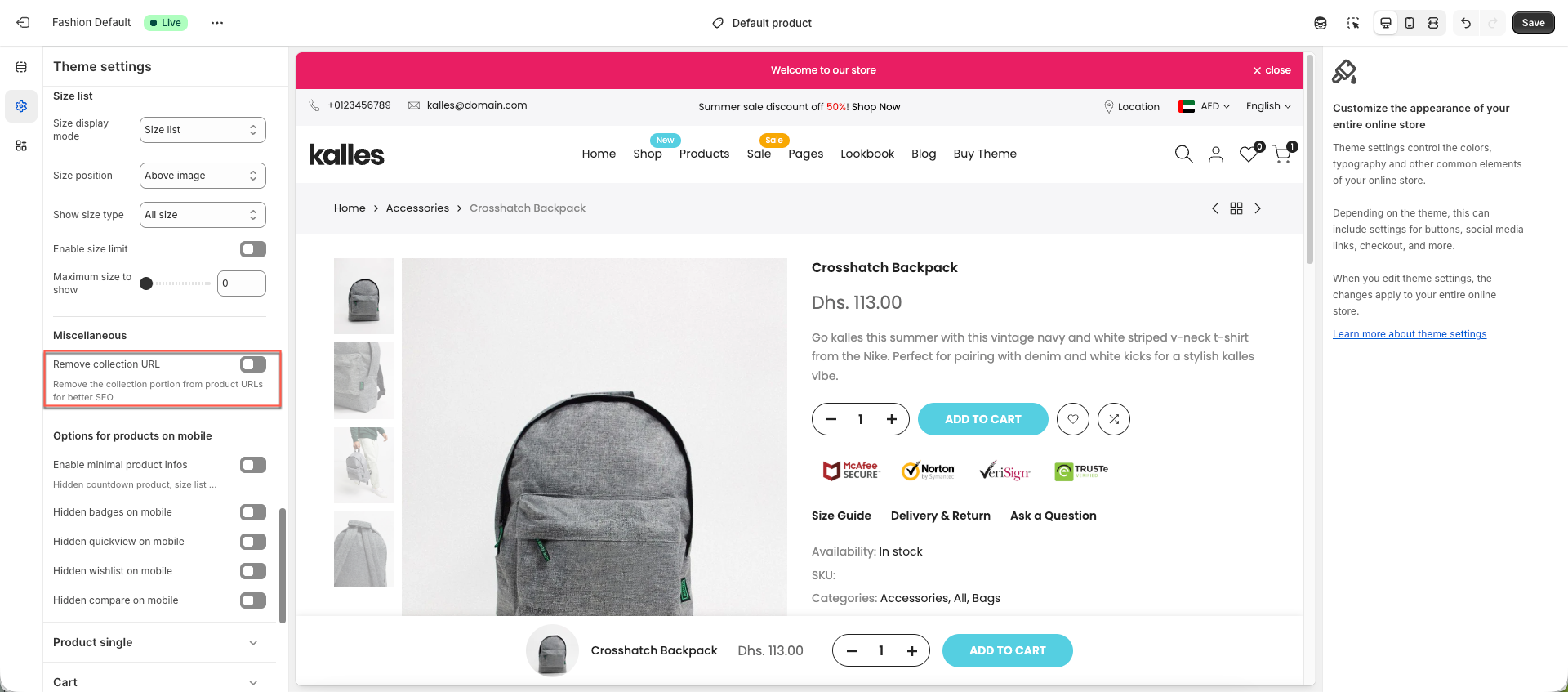
Task: Switch to mobile preview icon
Action: coord(1410,23)
